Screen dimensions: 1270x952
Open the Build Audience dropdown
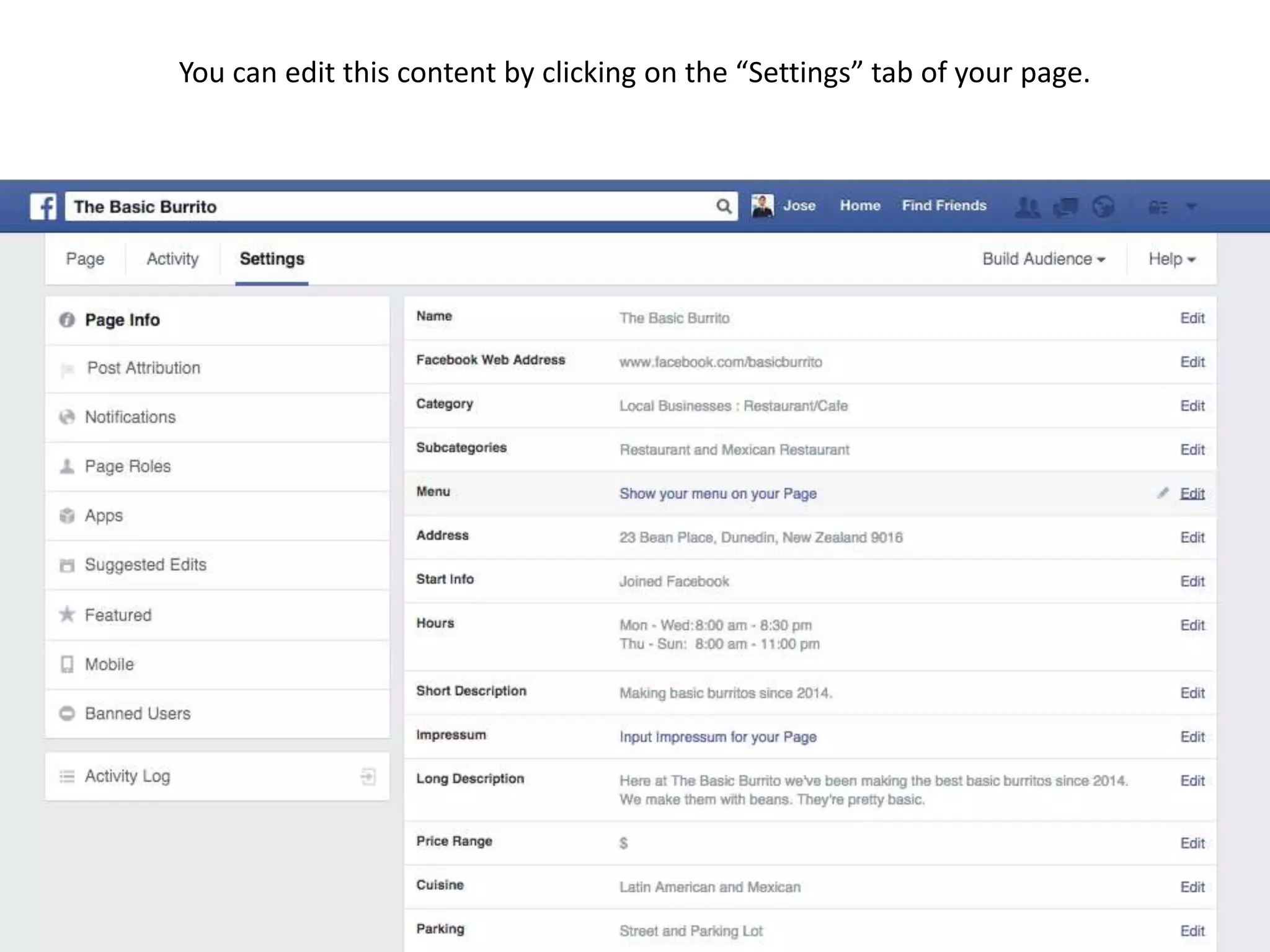[x=1044, y=259]
